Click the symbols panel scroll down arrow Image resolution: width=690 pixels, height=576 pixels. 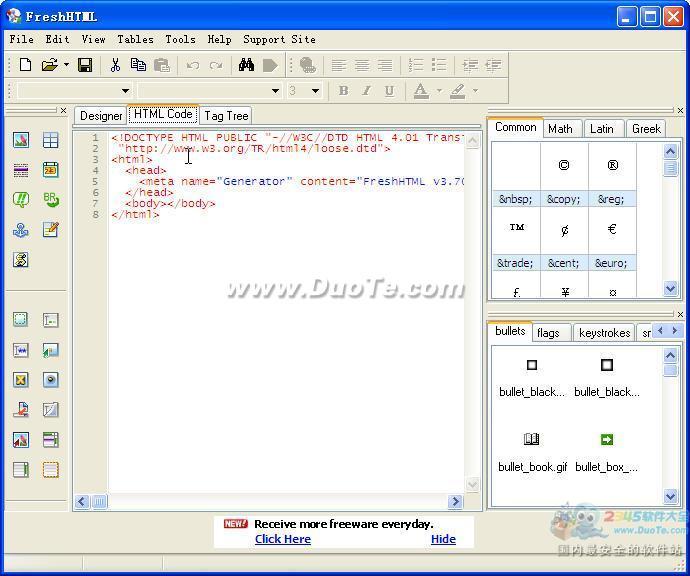670,289
